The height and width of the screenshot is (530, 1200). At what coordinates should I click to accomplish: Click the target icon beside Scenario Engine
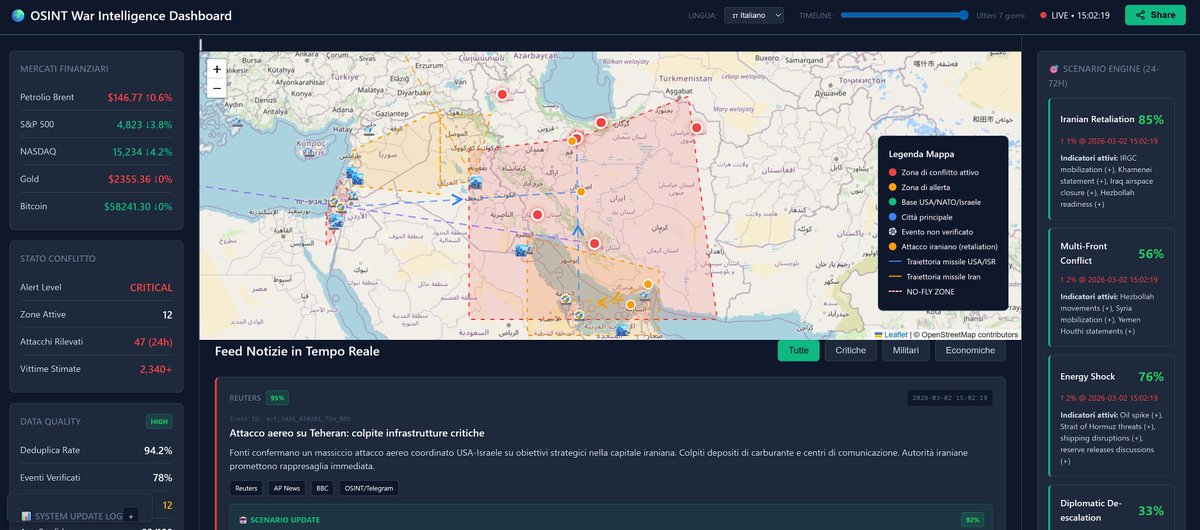1053,69
